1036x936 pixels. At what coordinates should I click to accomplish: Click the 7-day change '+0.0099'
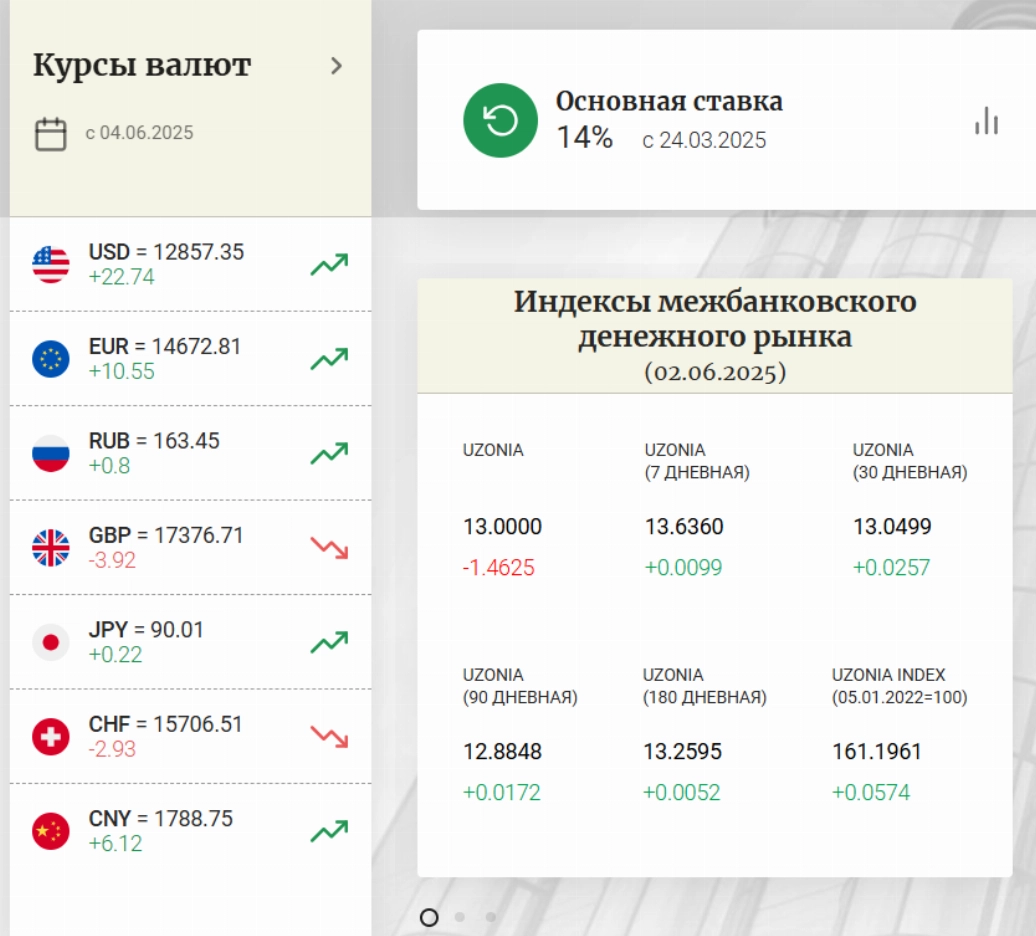[x=683, y=567]
